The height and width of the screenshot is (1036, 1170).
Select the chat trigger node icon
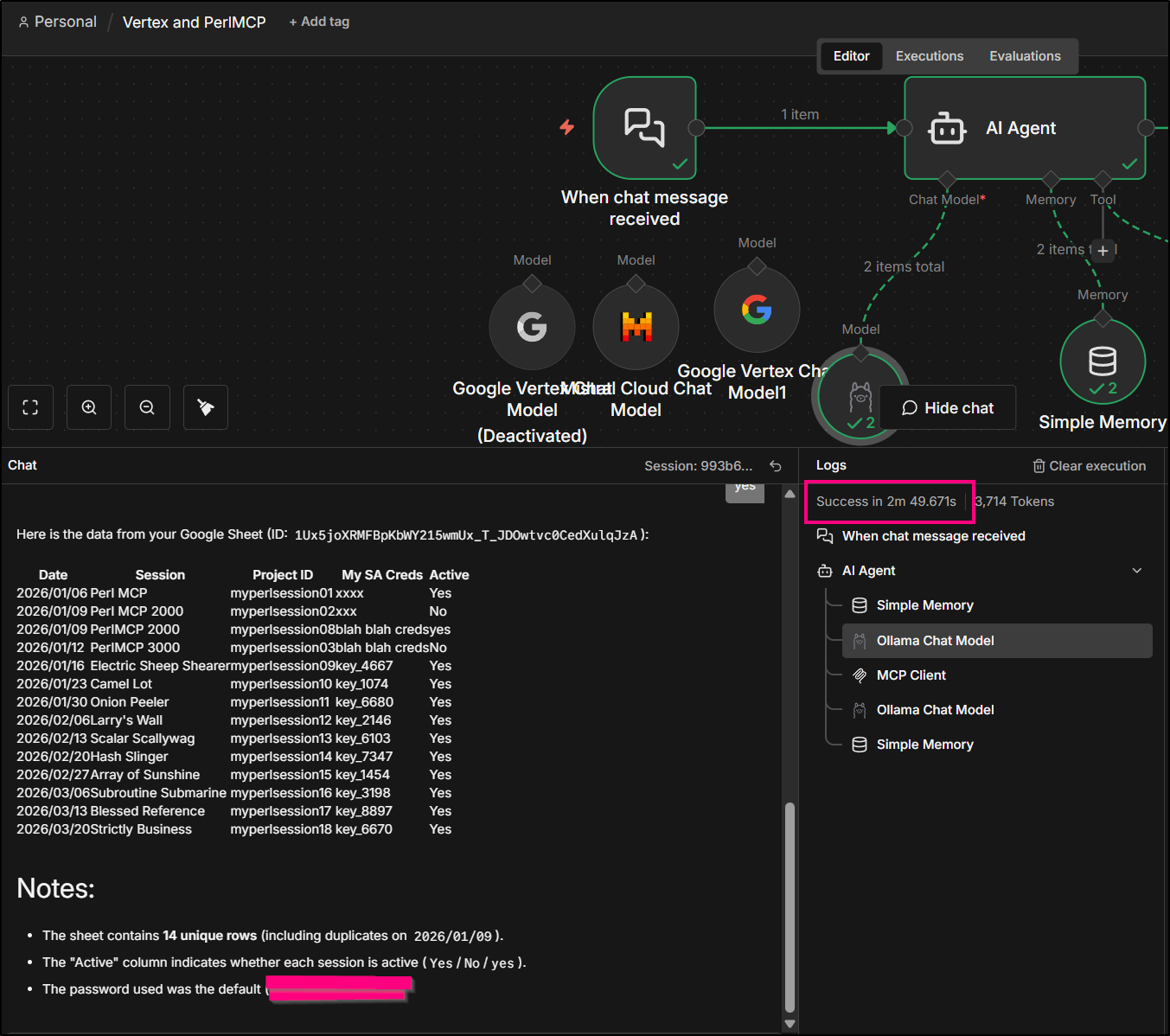644,128
